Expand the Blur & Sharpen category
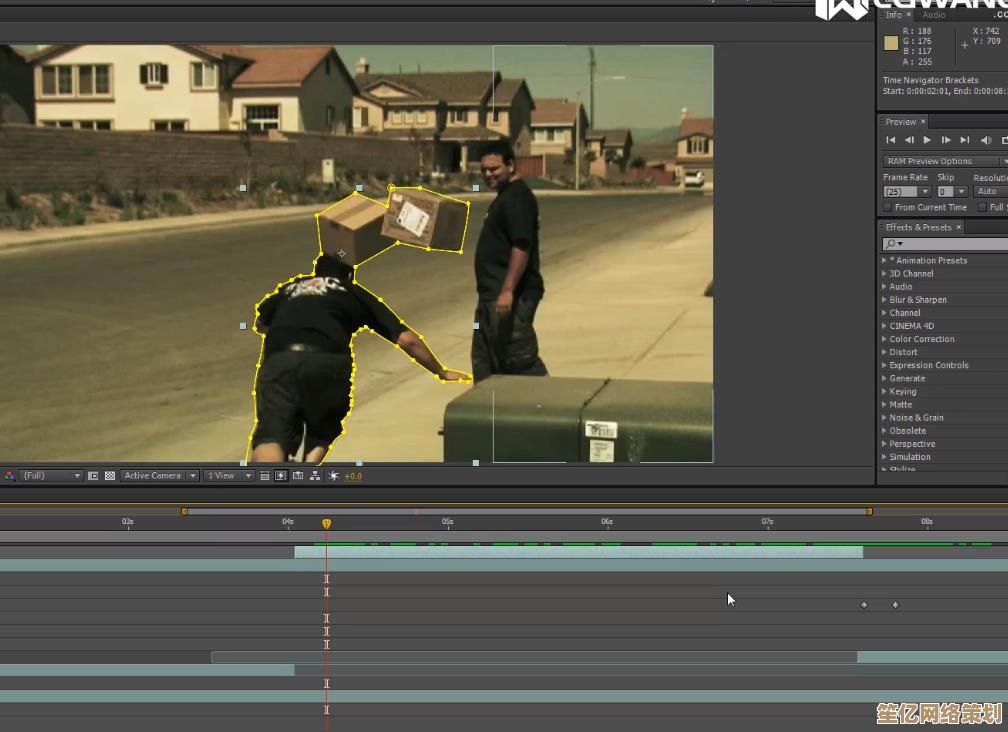The width and height of the screenshot is (1008, 732). point(885,300)
